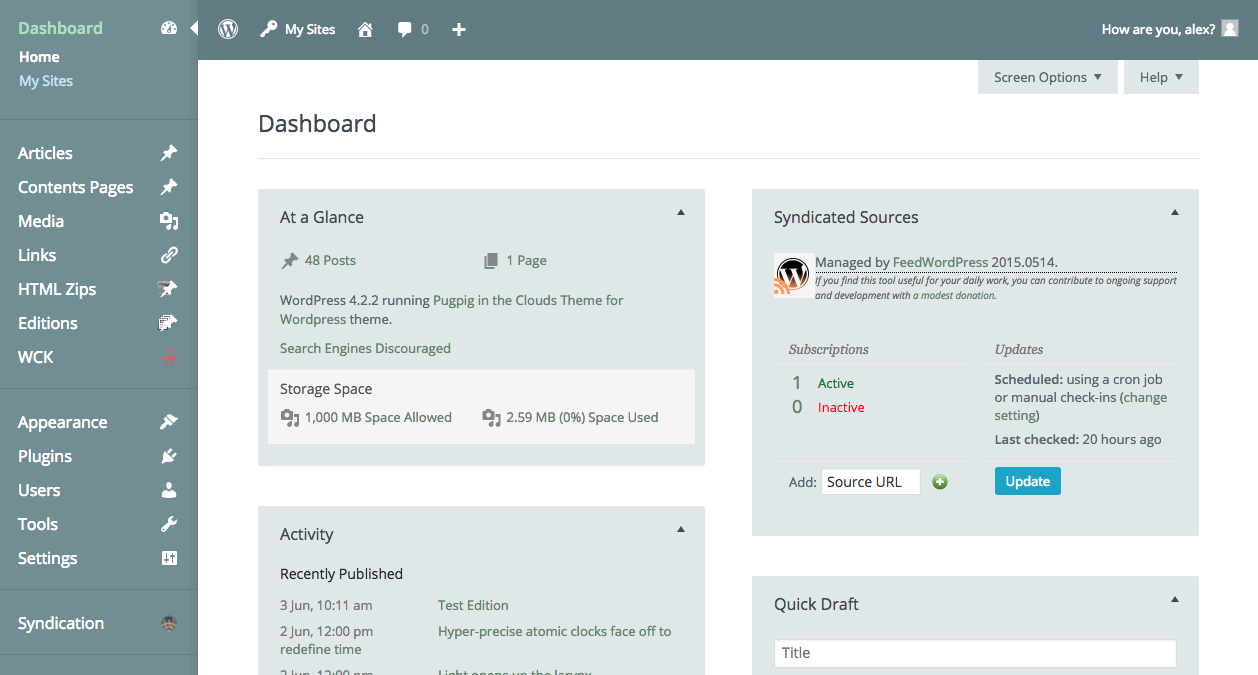Click 2.59 MB (0%) Space Used link
Viewport: 1258px width, 675px height.
(582, 417)
